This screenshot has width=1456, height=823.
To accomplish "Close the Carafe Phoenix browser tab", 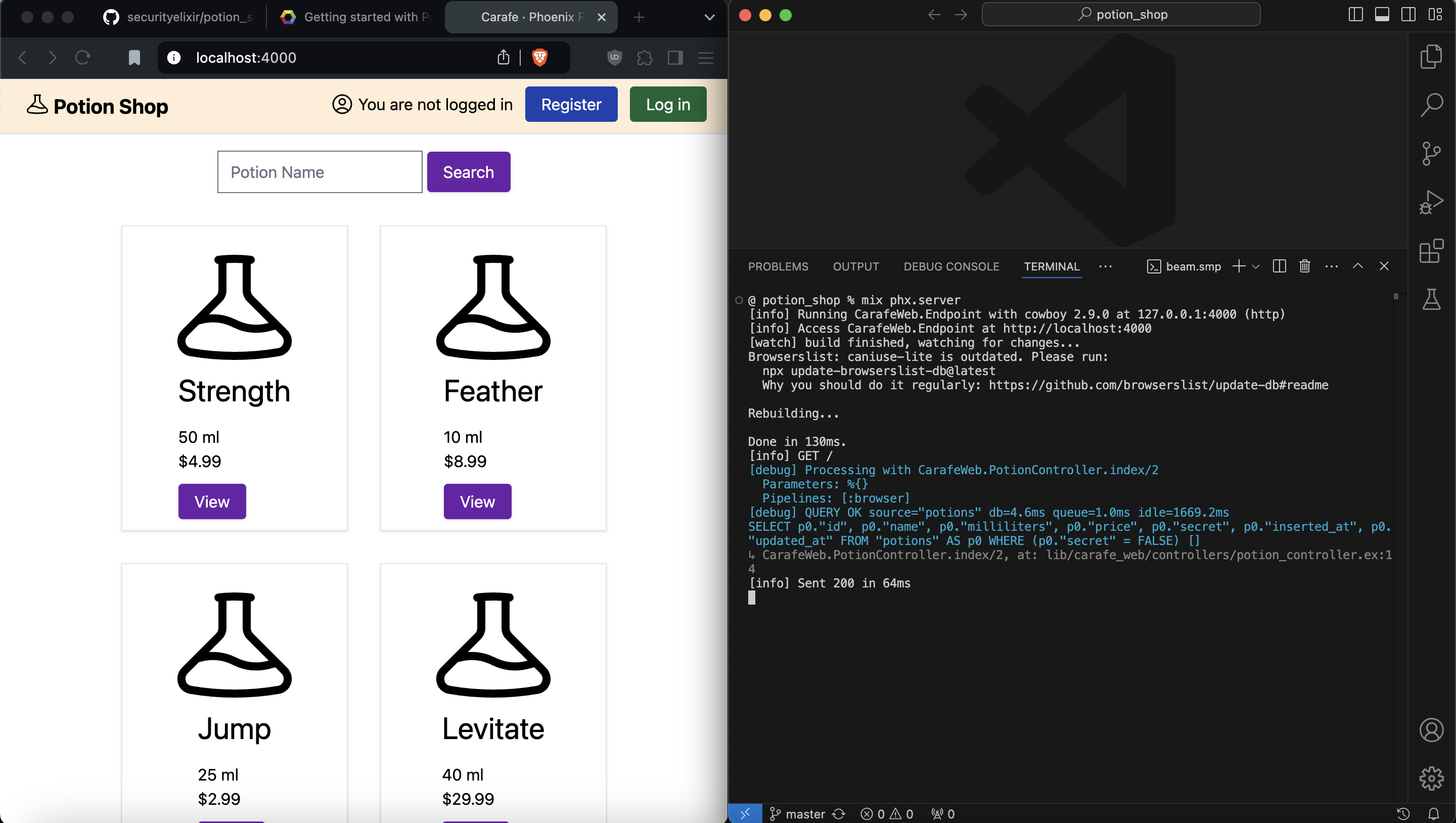I will (602, 17).
